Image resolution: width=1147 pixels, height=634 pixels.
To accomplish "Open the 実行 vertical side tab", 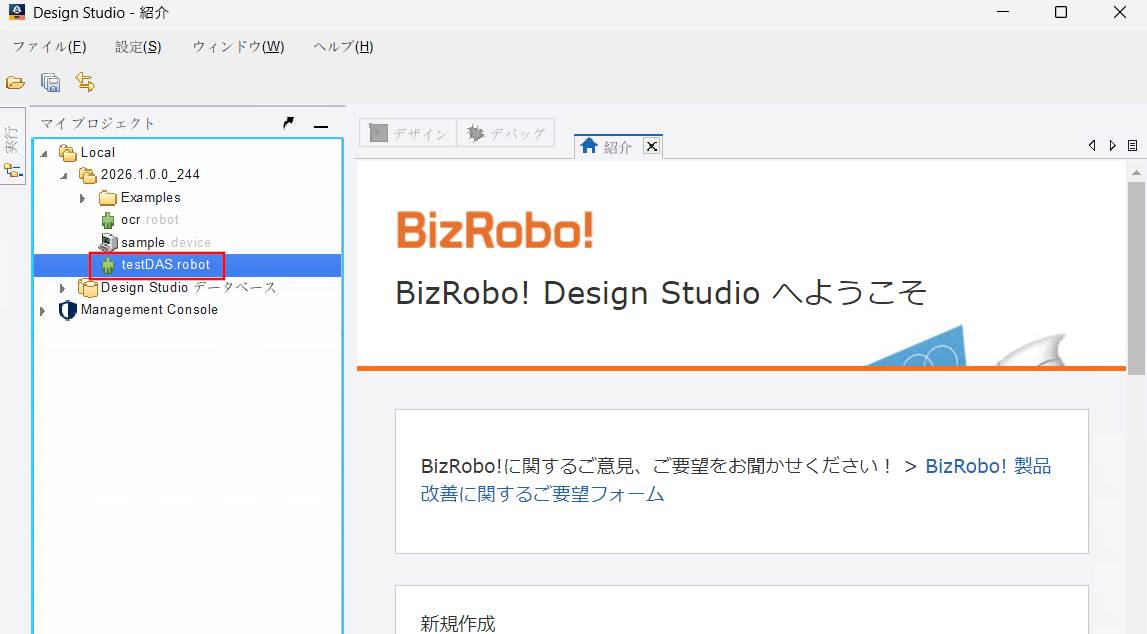I will point(12,139).
